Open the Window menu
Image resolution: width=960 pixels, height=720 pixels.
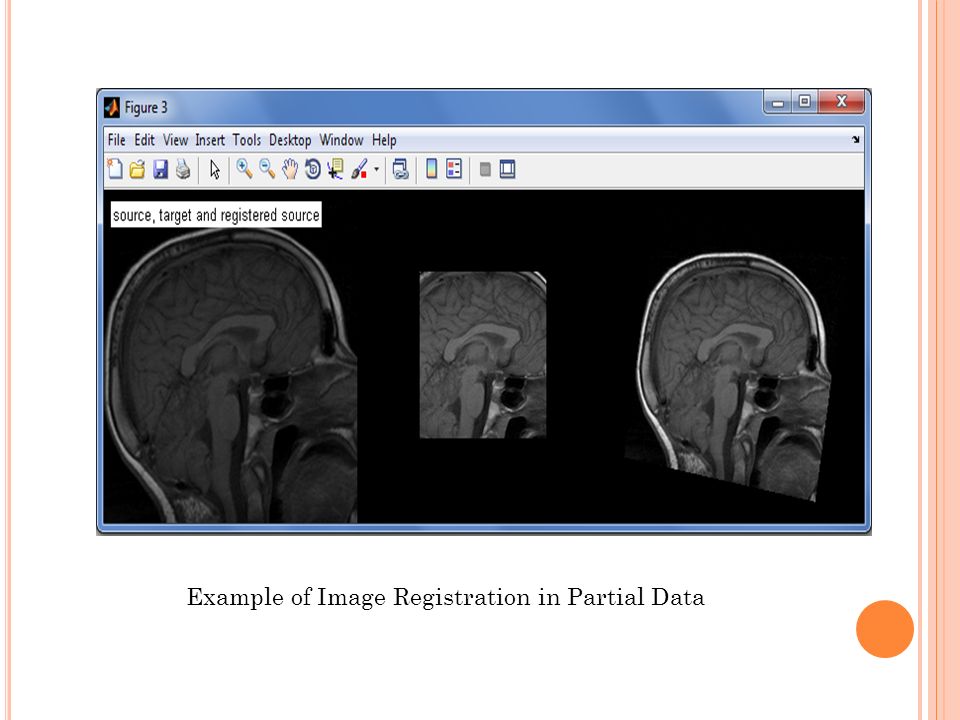click(x=342, y=140)
